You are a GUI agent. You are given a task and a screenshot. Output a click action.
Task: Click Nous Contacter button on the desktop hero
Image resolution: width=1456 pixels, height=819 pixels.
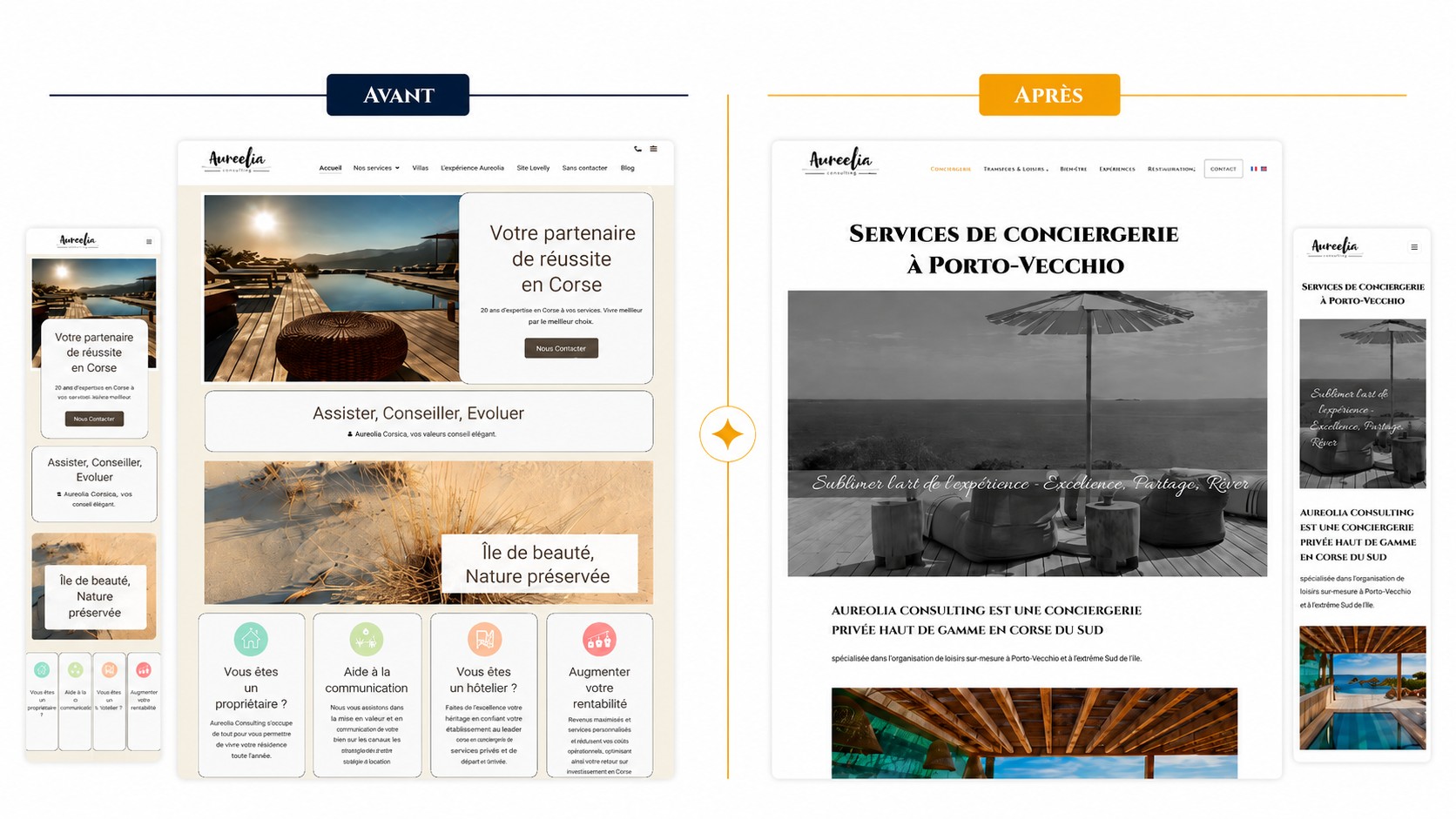point(561,348)
